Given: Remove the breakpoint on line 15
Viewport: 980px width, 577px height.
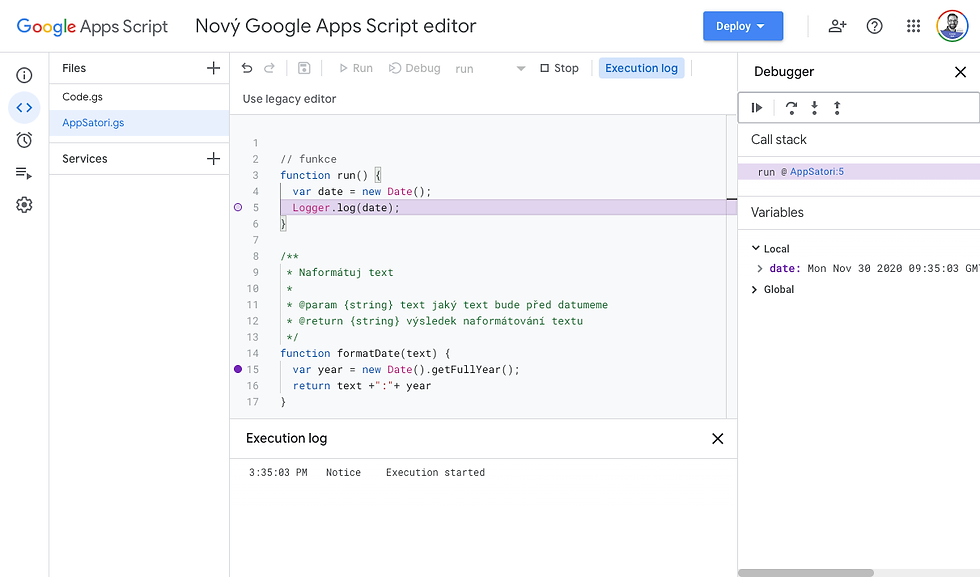Looking at the screenshot, I should [x=238, y=369].
